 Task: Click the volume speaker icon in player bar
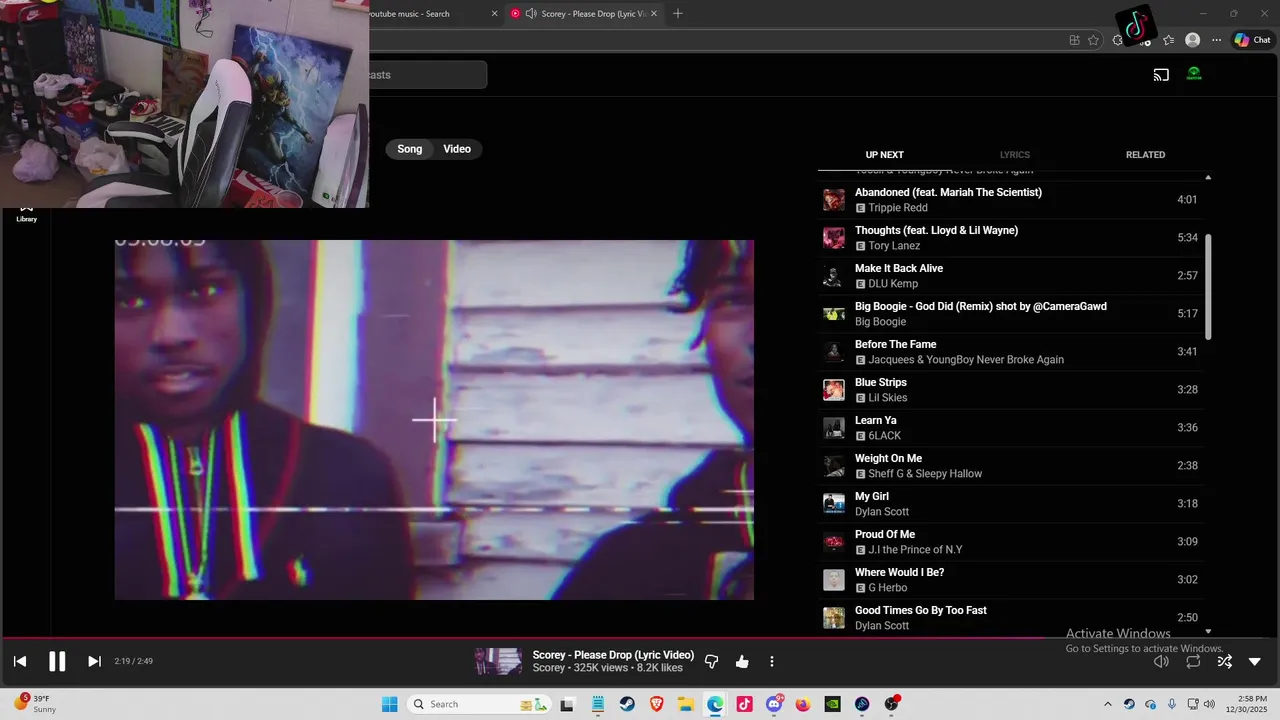(x=1161, y=661)
